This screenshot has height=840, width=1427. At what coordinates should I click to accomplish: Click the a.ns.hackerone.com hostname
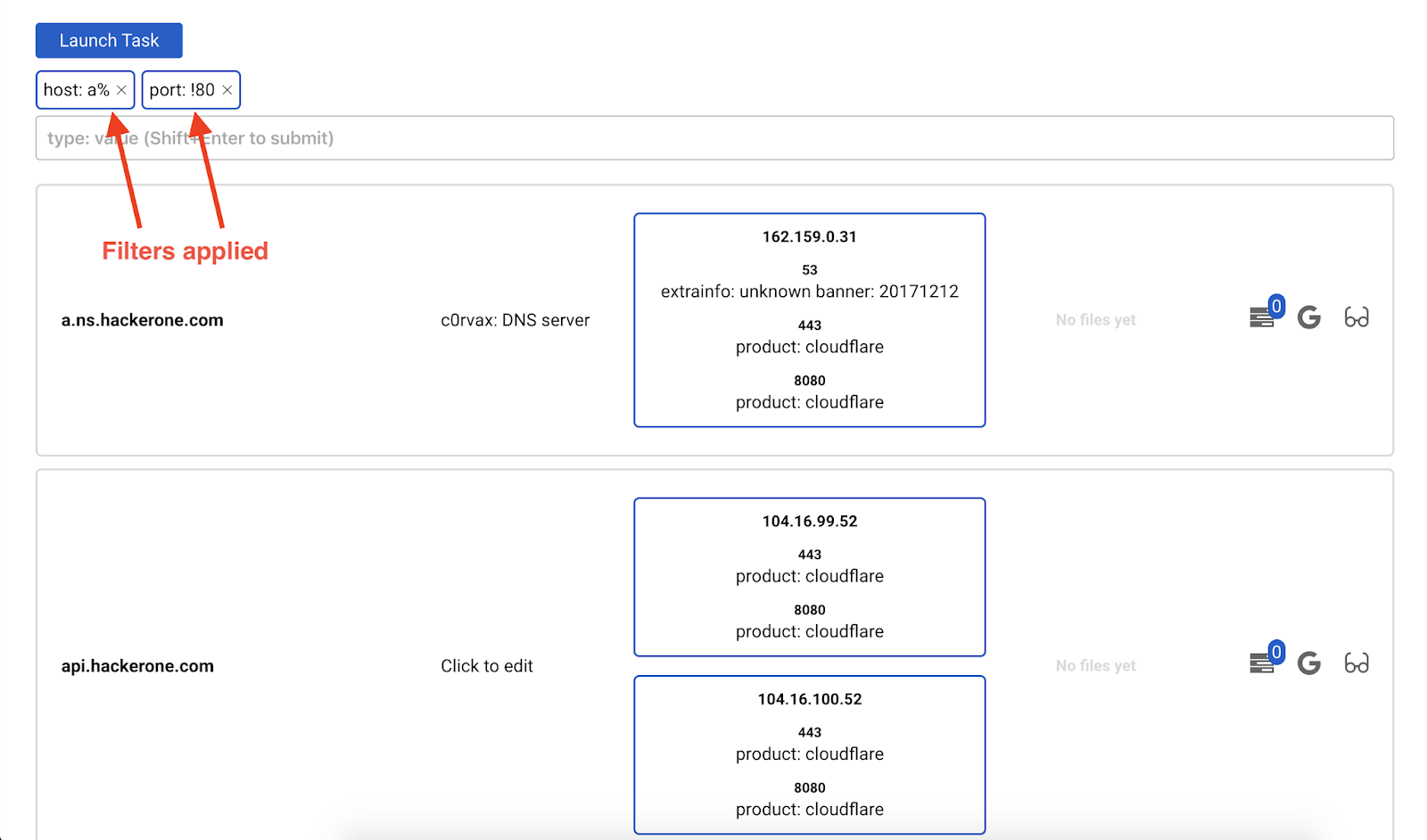[x=142, y=320]
